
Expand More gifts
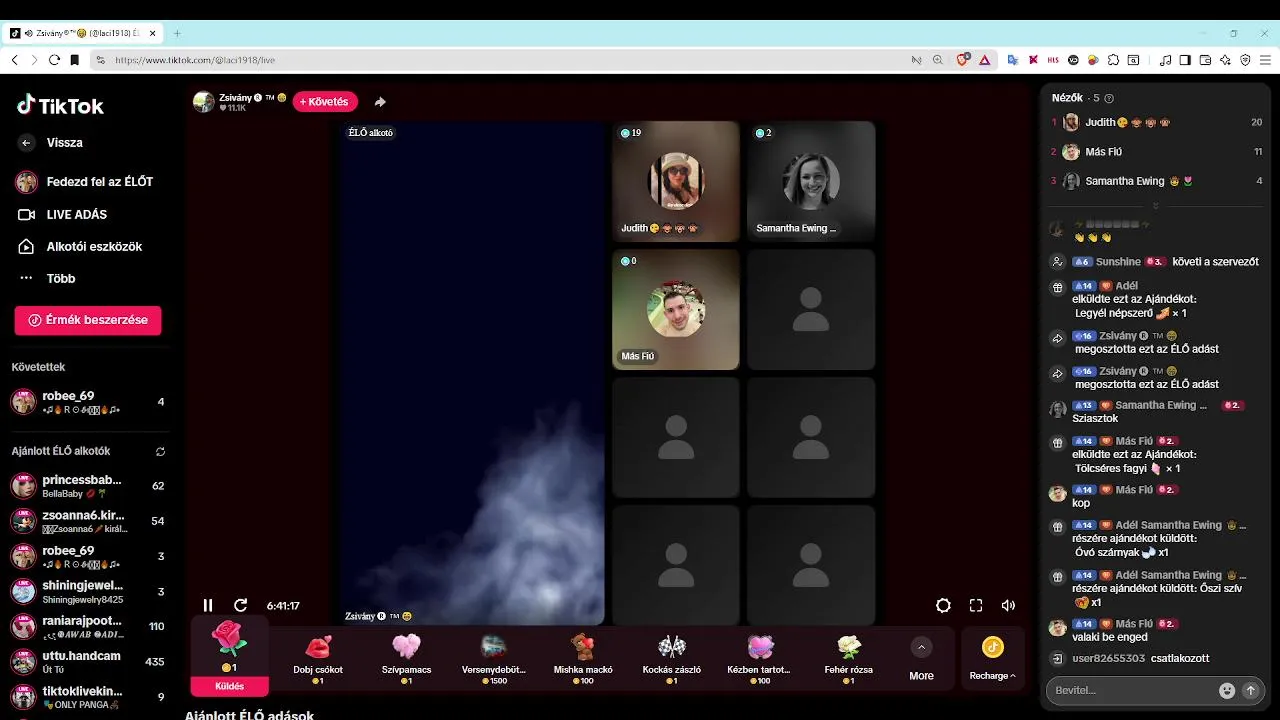(921, 658)
